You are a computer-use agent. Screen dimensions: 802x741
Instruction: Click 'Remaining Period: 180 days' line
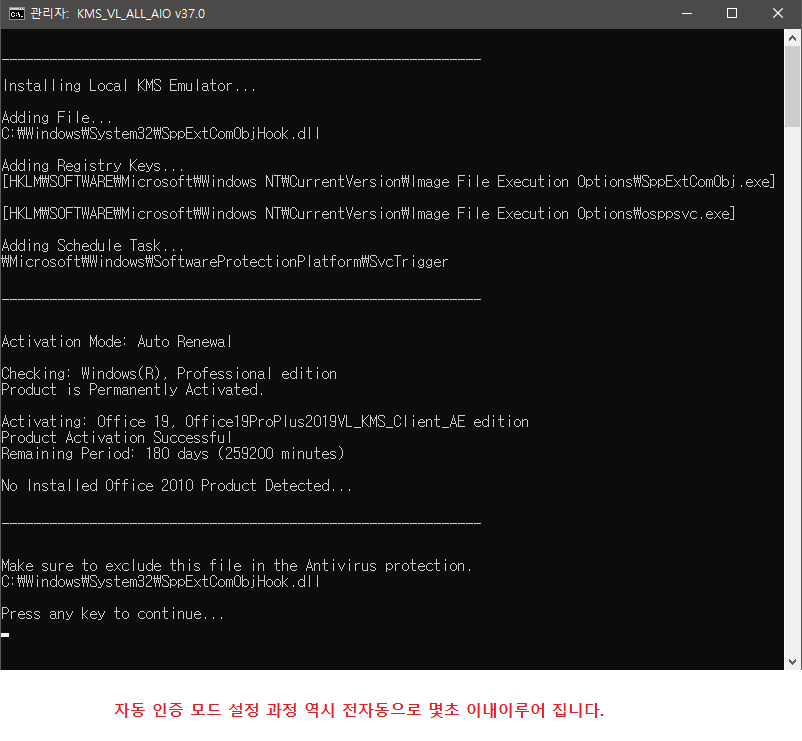pos(173,454)
